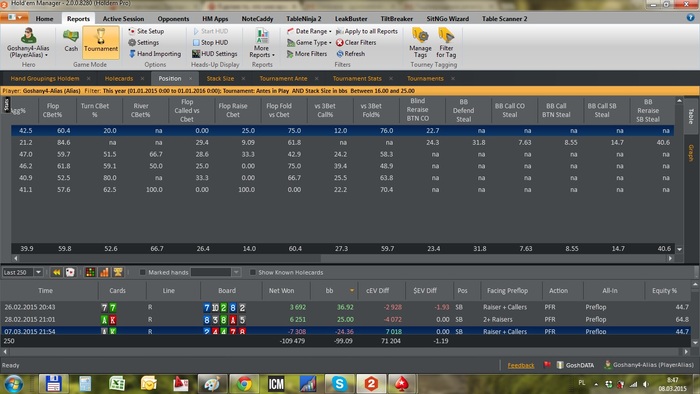This screenshot has width=700, height=394.
Task: Open SitNGo Wizard tab
Action: 447,19
